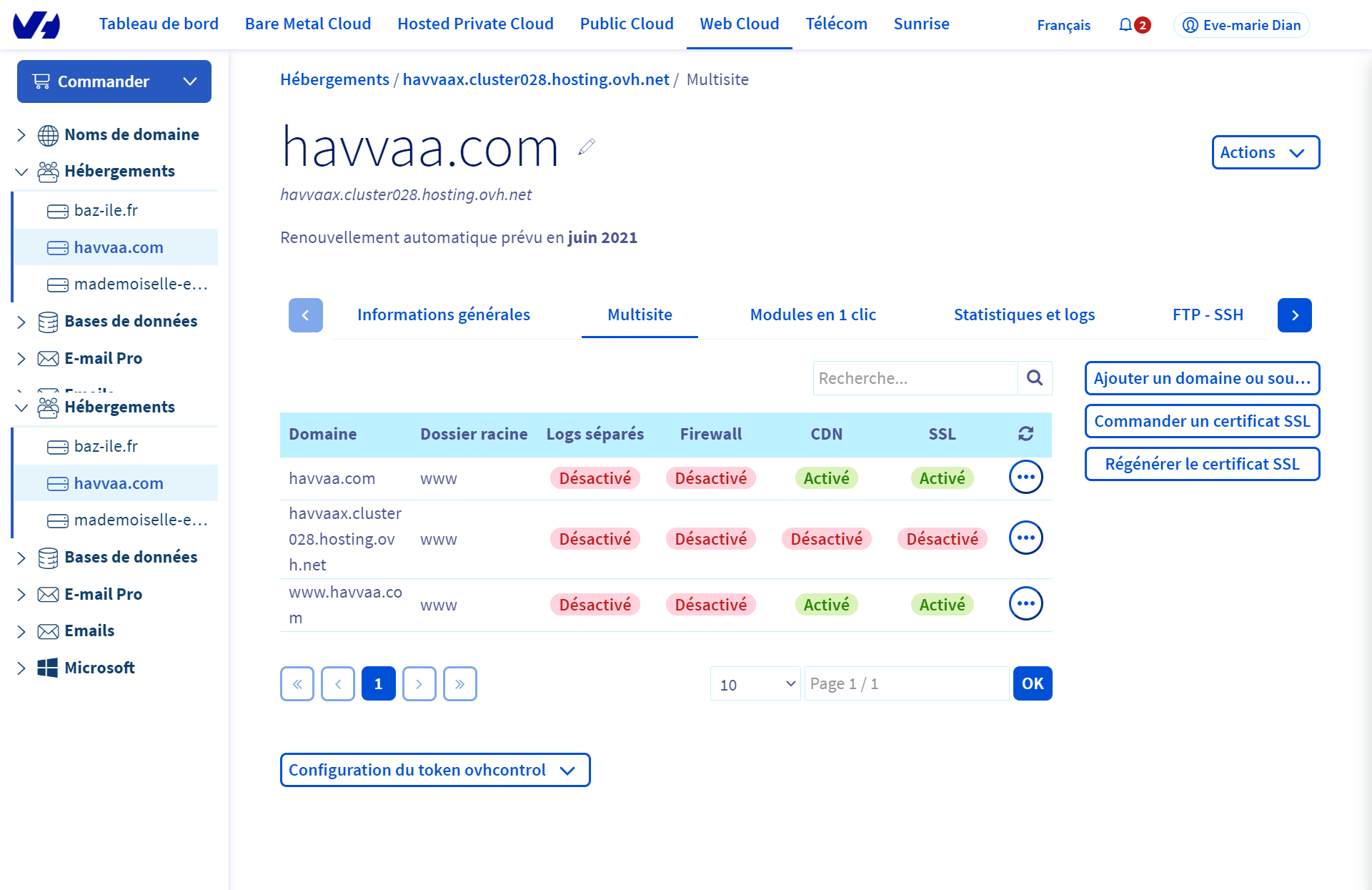Click Régénérer le certificat SSL button
The width and height of the screenshot is (1372, 890).
[1201, 464]
